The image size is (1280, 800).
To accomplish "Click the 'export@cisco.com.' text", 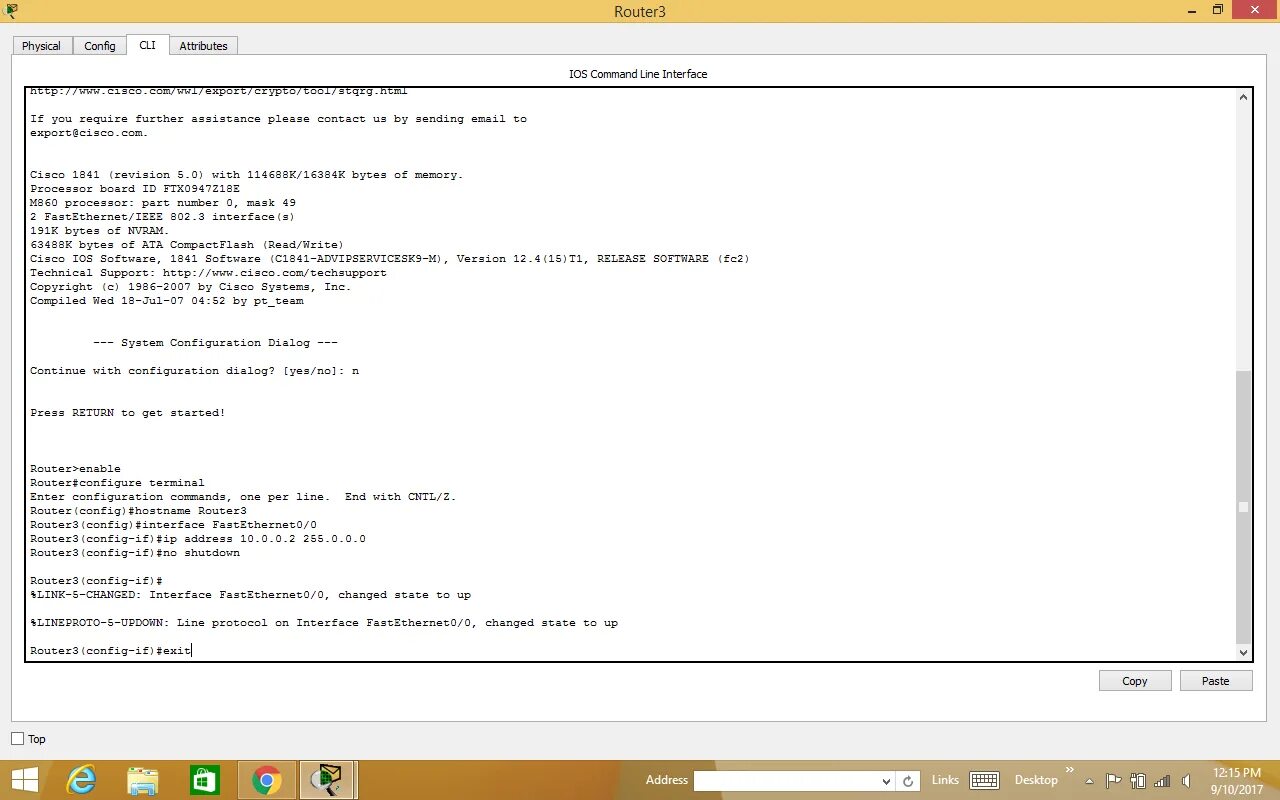I will point(89,133).
